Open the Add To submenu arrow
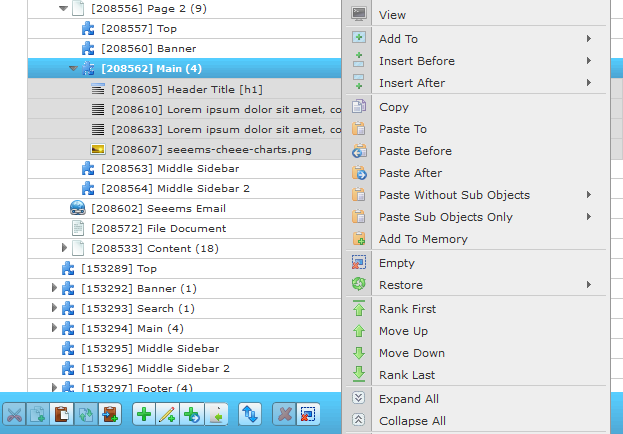Screen dimensions: 623x434 pos(589,39)
